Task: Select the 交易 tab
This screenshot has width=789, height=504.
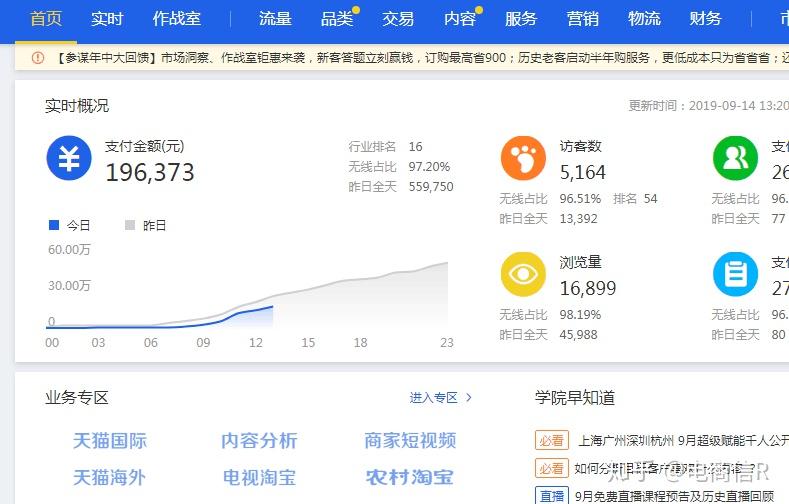Action: 398,19
